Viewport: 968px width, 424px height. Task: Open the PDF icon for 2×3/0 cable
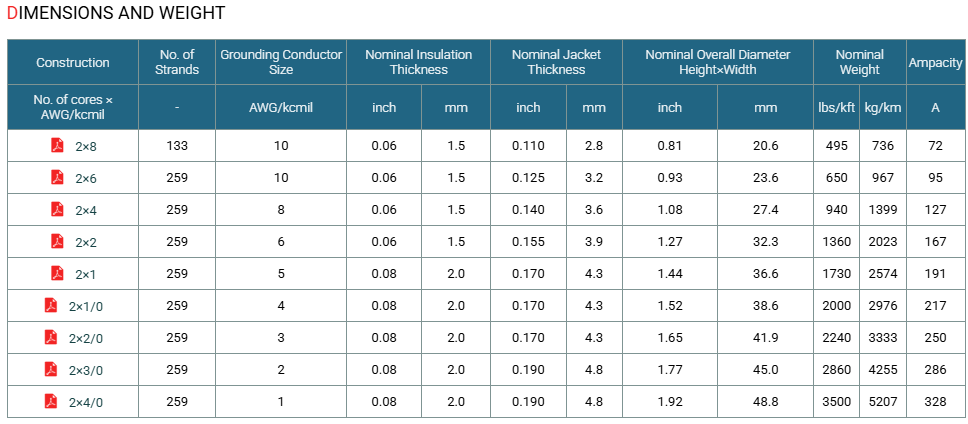click(x=51, y=370)
